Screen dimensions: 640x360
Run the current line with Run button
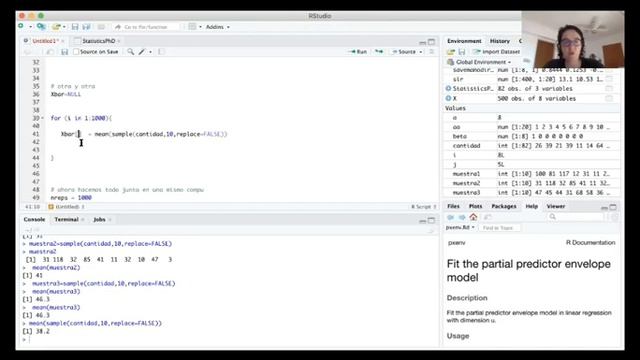coord(358,52)
